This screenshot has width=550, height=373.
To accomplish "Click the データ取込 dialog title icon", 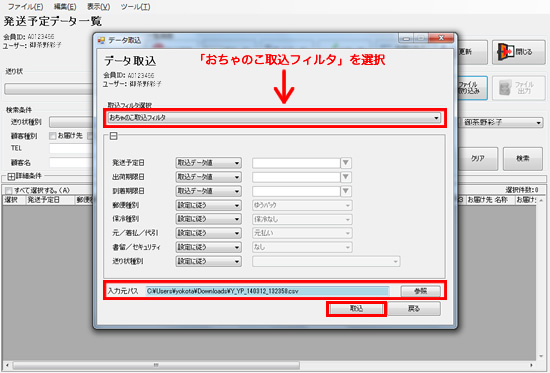I will pos(101,40).
